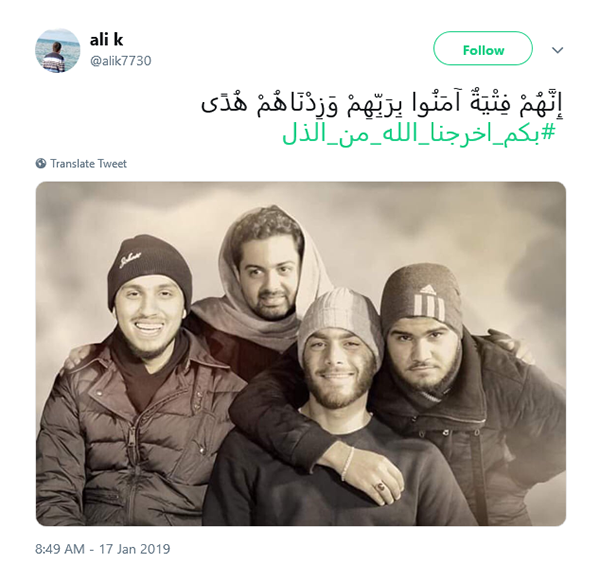600x564 pixels.
Task: Open ali k's profile avatar
Action: 57,51
